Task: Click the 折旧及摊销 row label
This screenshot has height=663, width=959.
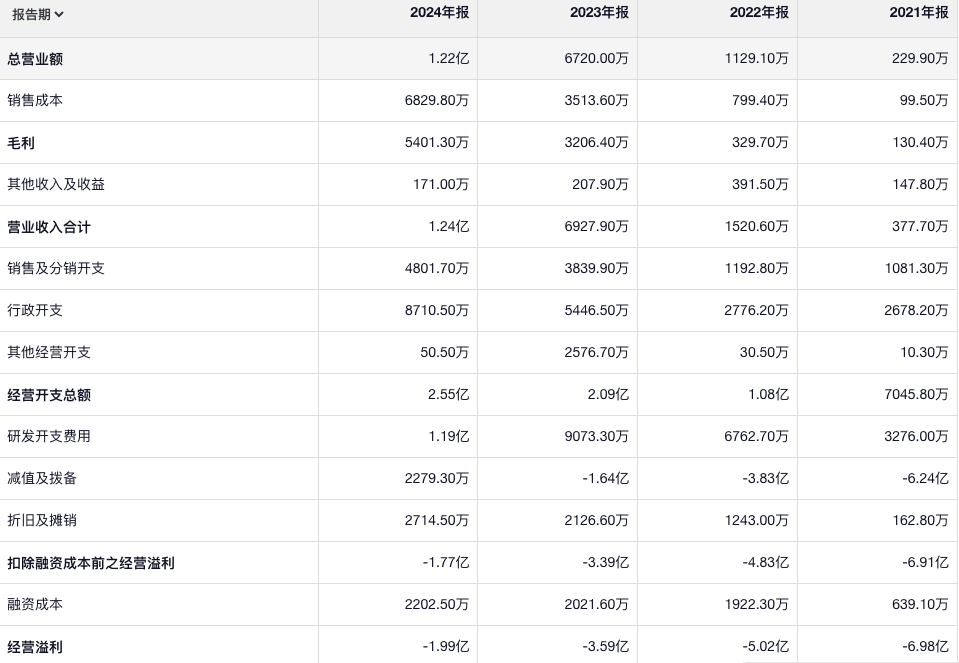Action: pos(42,521)
